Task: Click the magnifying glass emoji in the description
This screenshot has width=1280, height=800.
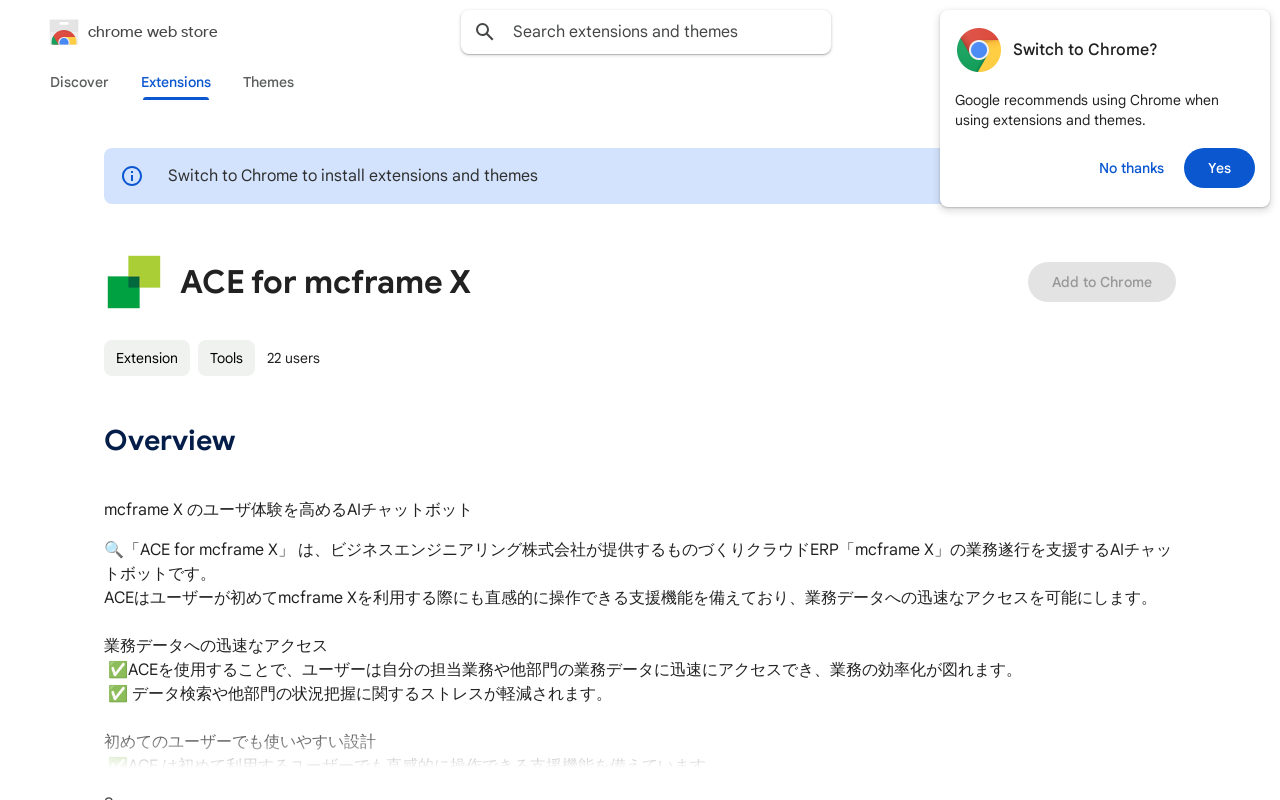Action: [113, 550]
